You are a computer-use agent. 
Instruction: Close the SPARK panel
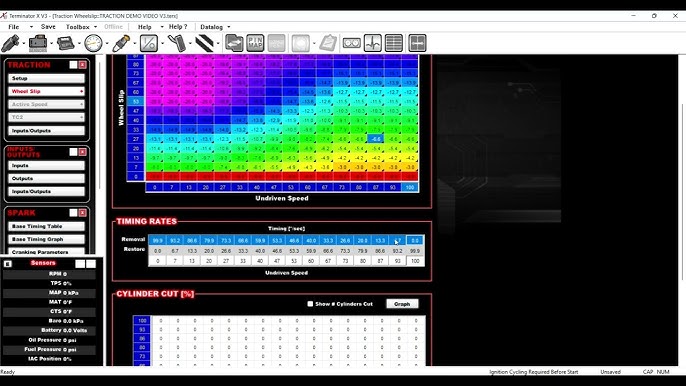pos(82,213)
